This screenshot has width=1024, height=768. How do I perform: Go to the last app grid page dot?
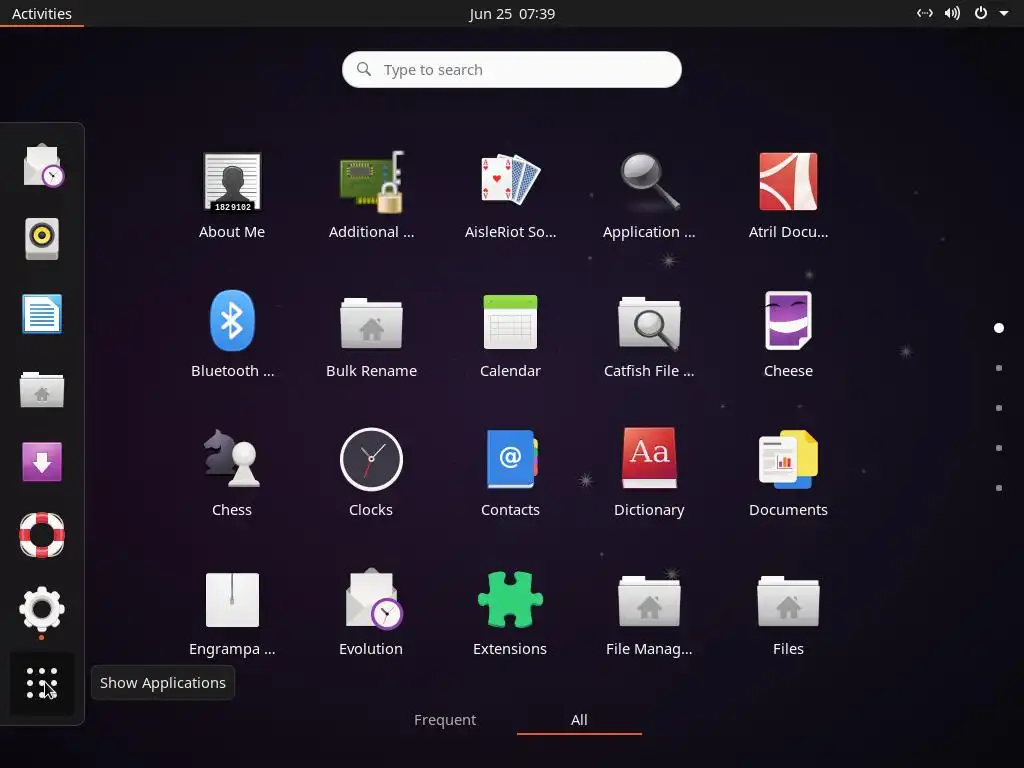point(999,488)
